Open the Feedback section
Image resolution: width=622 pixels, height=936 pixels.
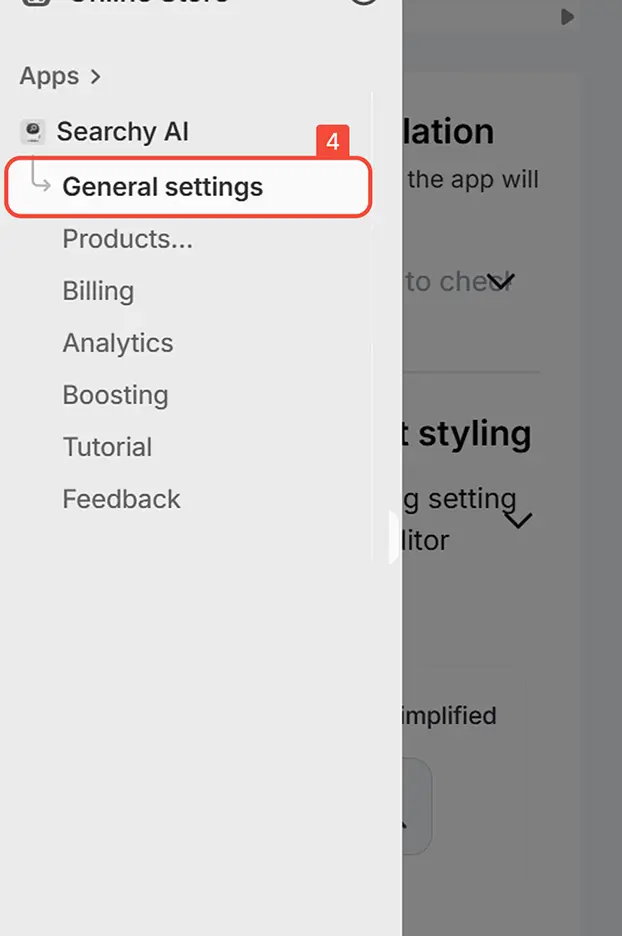121,499
